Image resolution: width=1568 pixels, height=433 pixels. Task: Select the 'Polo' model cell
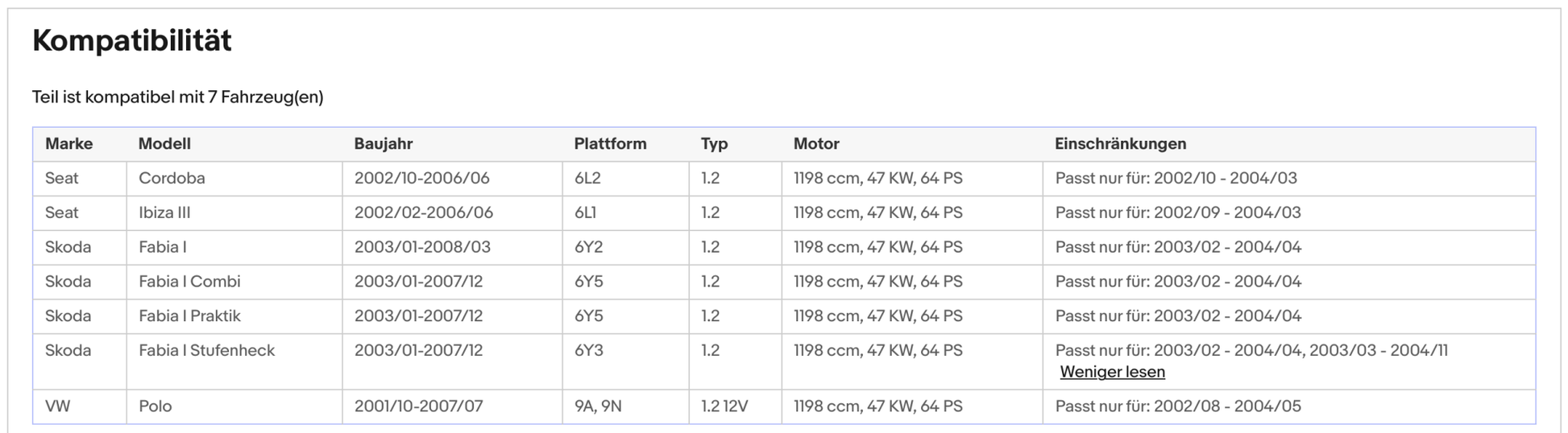[x=156, y=406]
